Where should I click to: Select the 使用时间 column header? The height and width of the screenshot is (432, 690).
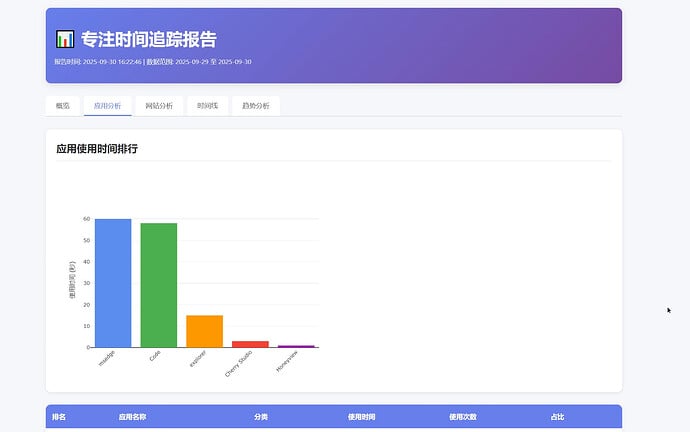click(361, 416)
